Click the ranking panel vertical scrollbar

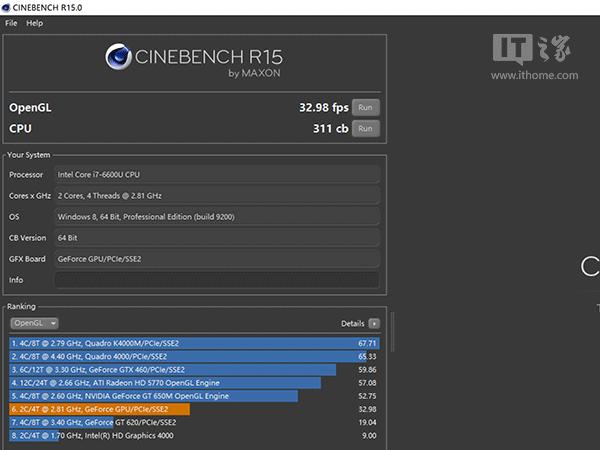393,332
